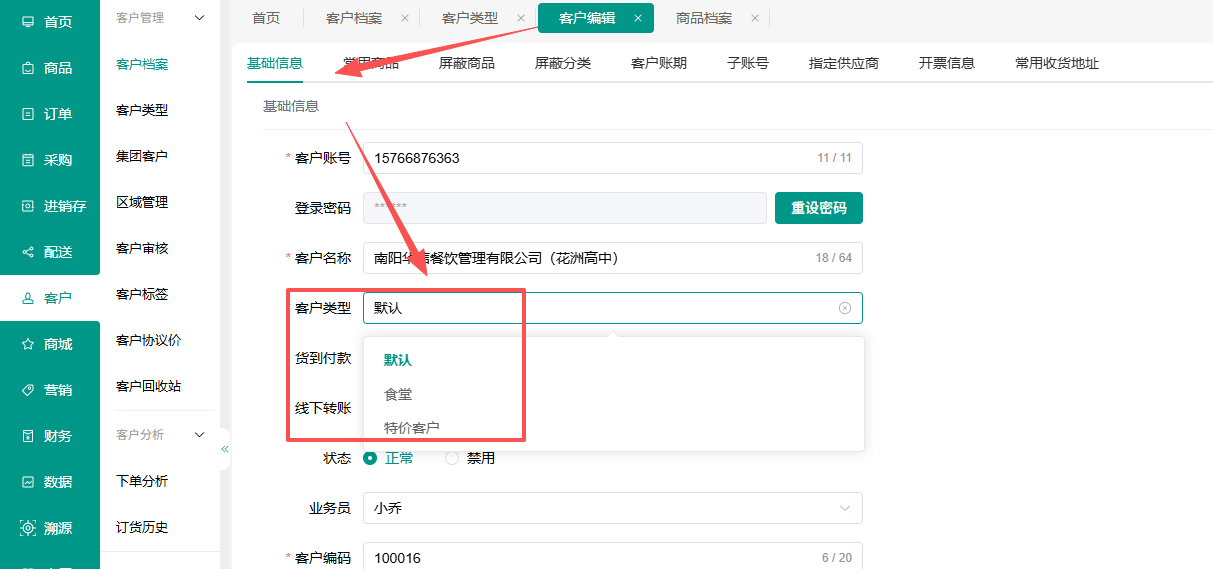This screenshot has width=1213, height=569.
Task: Close the 客户档案 tab
Action: [x=404, y=18]
